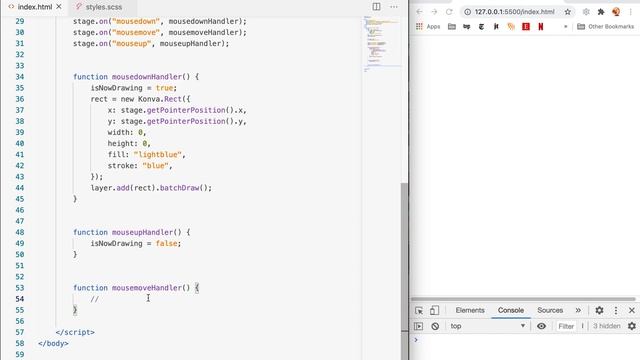Viewport: 640px width, 360px height.
Task: Click the mouseupHandler function name on line 48
Action: (x=142, y=232)
